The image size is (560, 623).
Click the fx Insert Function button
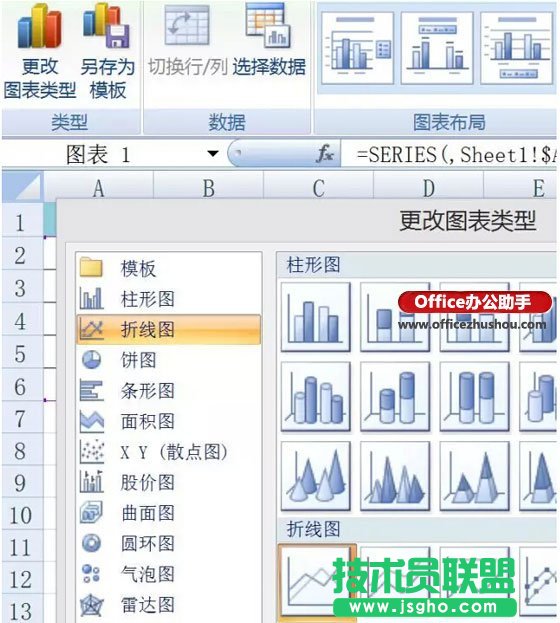pyautogui.click(x=325, y=153)
